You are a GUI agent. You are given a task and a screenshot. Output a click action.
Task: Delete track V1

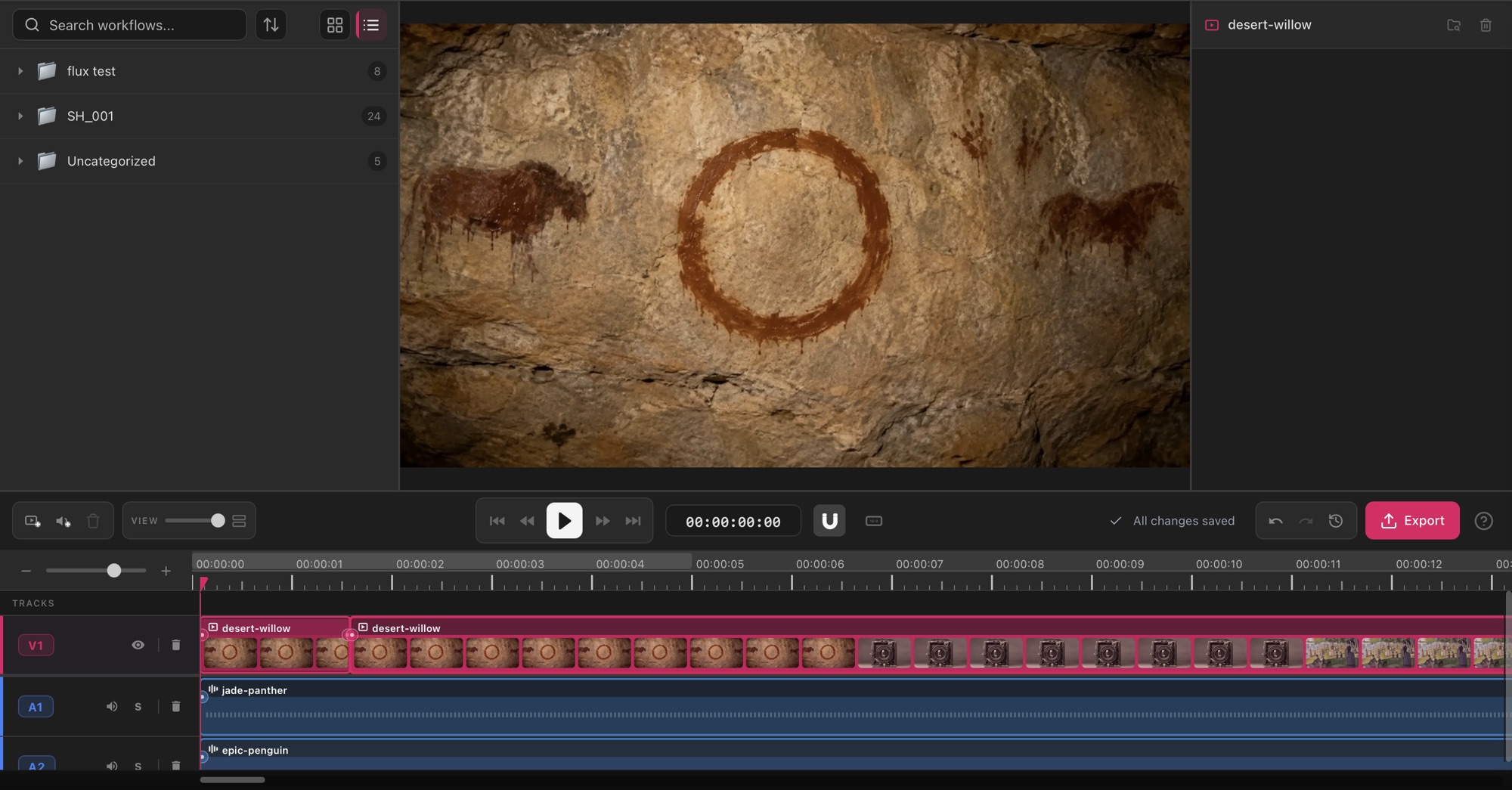coord(176,645)
